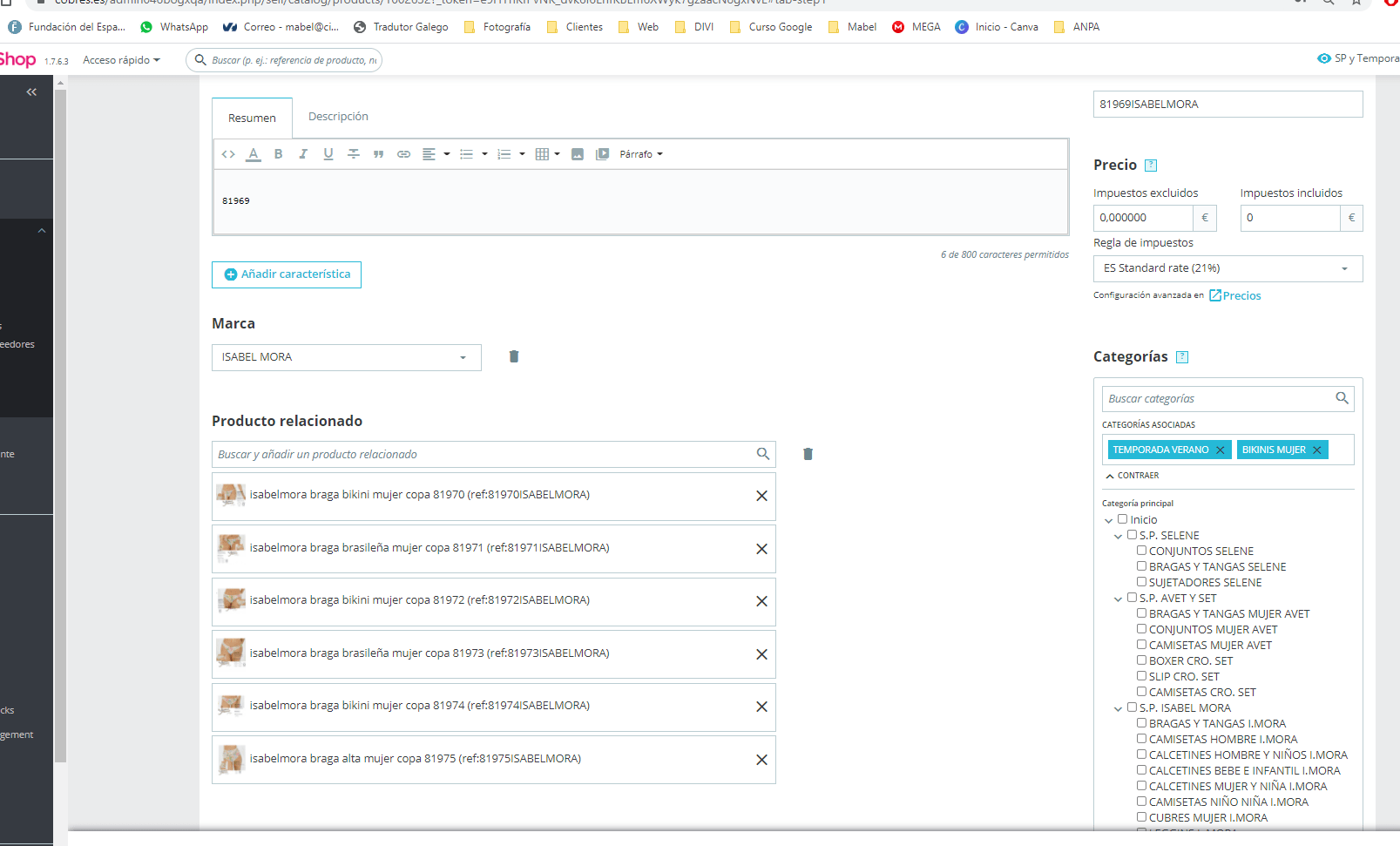Click categories search magnifier icon
Image resolution: width=1400 pixels, height=846 pixels.
1342,398
